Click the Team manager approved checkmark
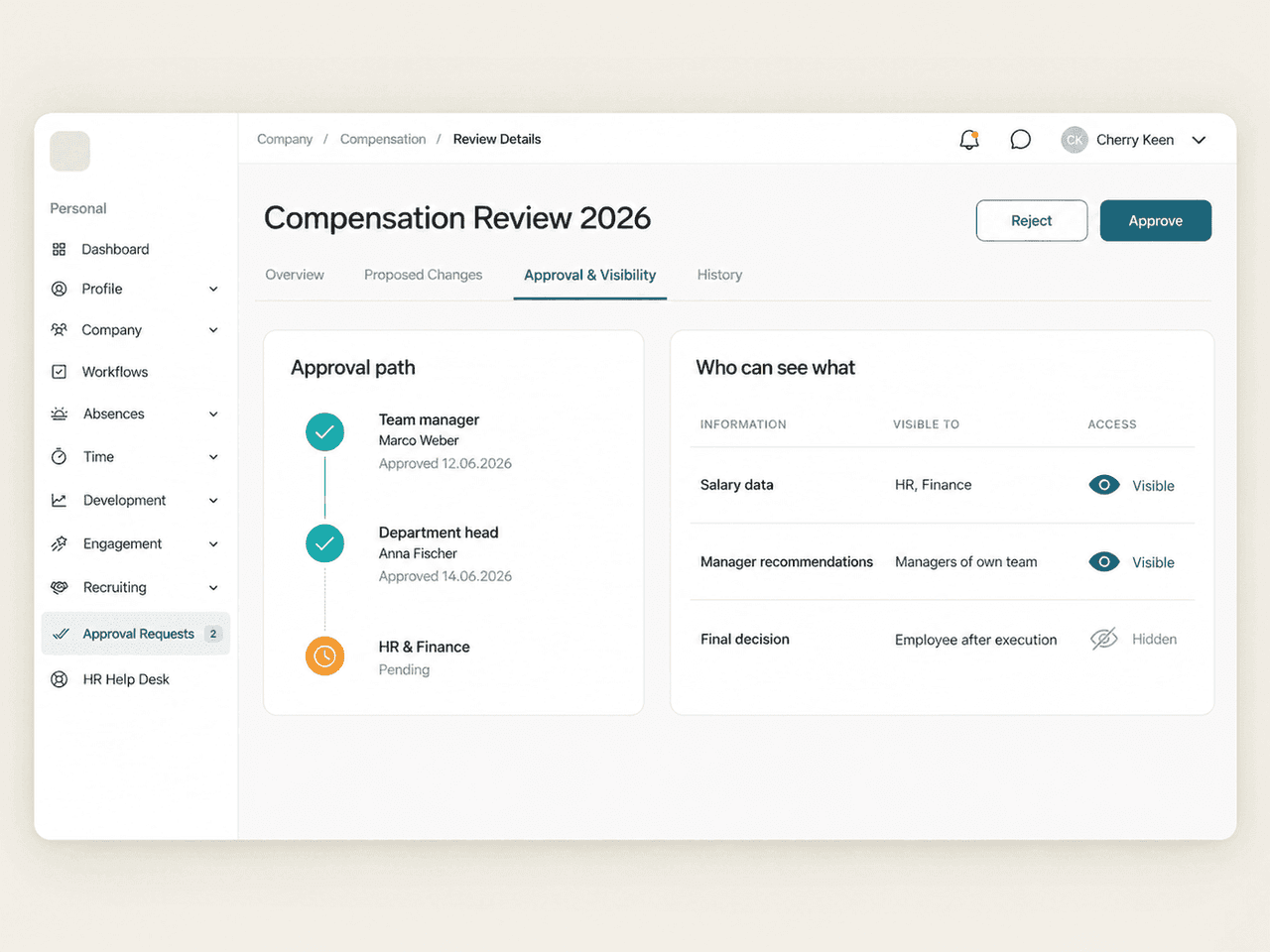The image size is (1270, 952). pos(324,431)
